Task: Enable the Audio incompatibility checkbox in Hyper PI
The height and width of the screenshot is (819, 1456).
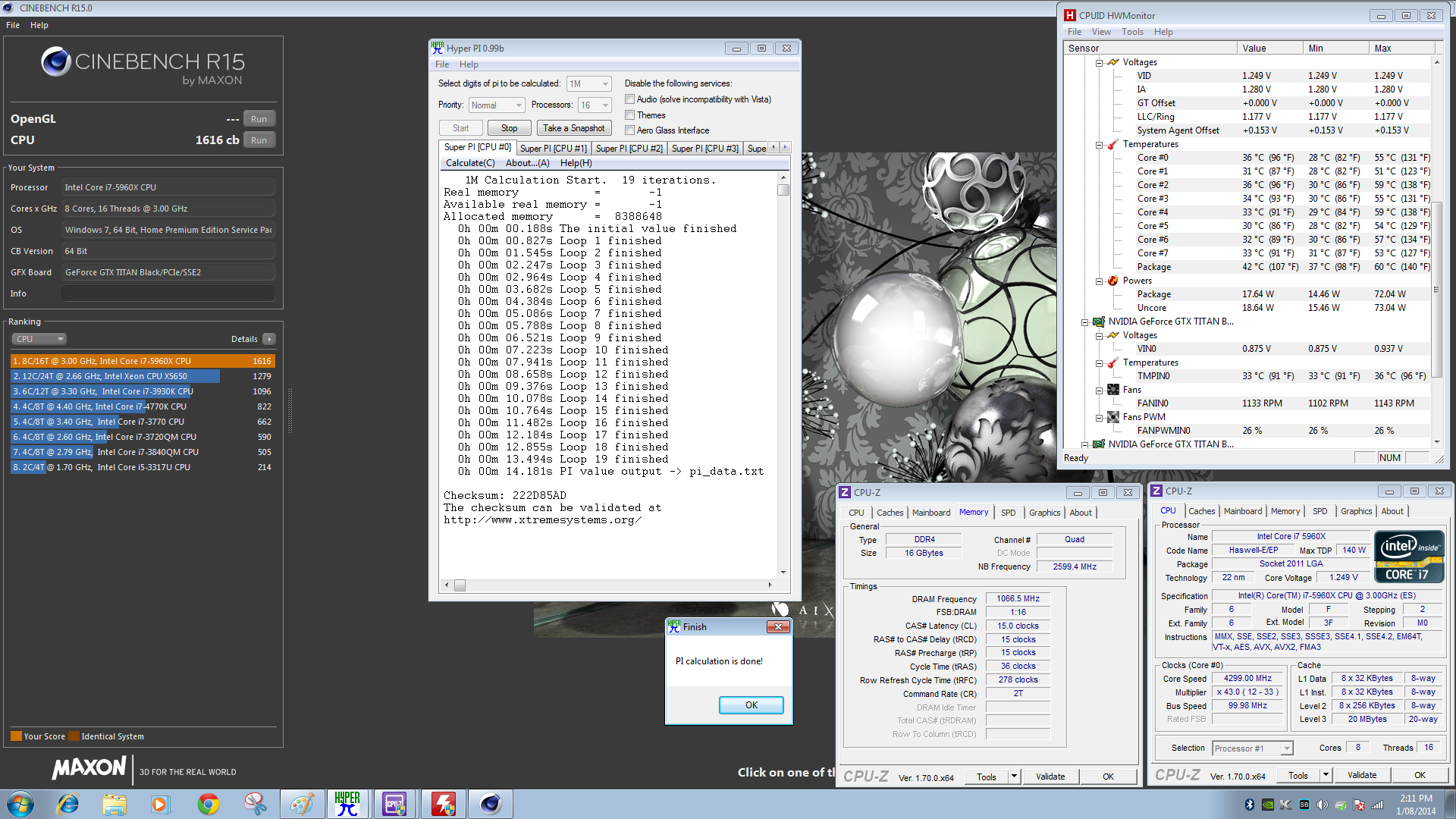Action: click(630, 99)
